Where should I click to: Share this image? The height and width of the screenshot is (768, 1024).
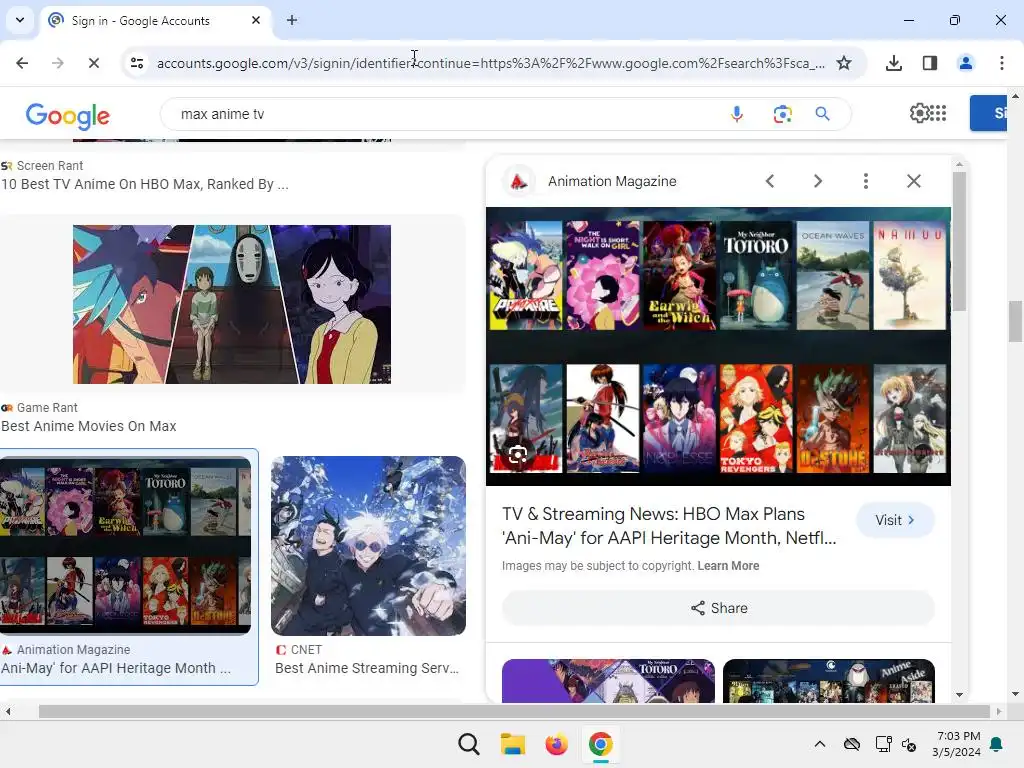click(718, 608)
